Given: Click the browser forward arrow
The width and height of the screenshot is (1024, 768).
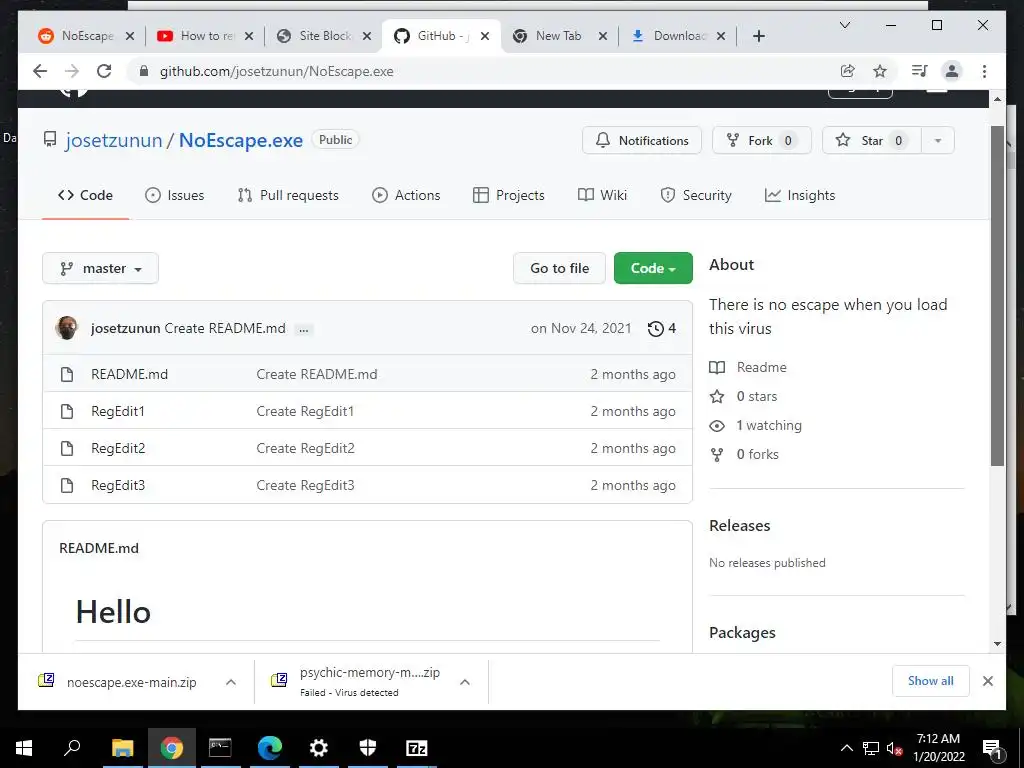Looking at the screenshot, I should click(x=72, y=71).
